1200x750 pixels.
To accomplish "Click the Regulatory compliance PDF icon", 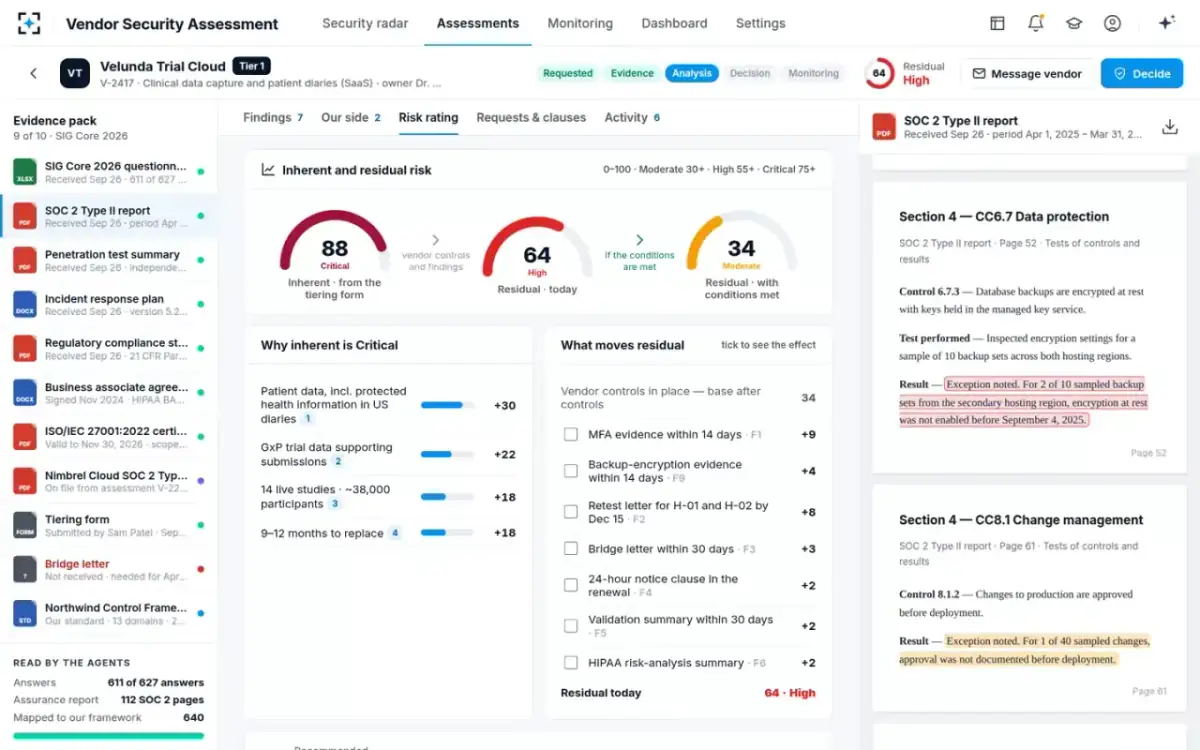I will 25,348.
